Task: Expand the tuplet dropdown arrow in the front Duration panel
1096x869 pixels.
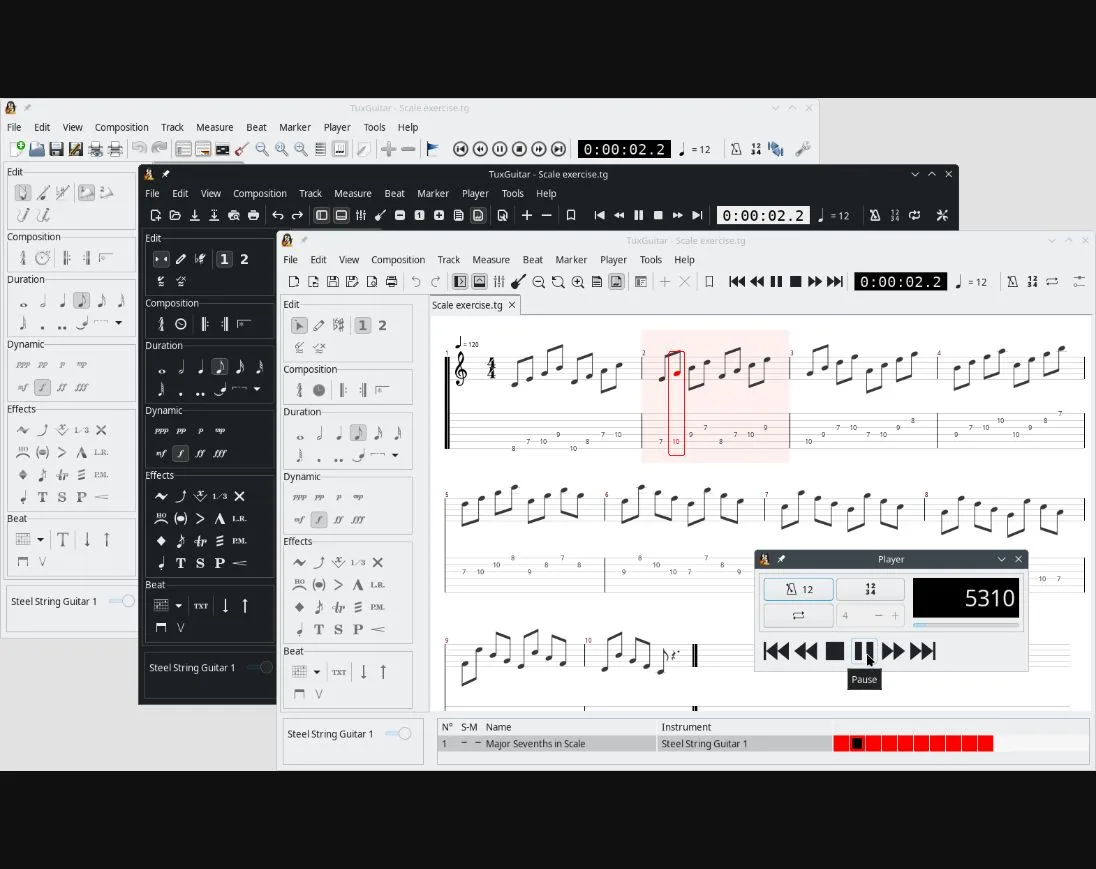Action: pos(395,455)
